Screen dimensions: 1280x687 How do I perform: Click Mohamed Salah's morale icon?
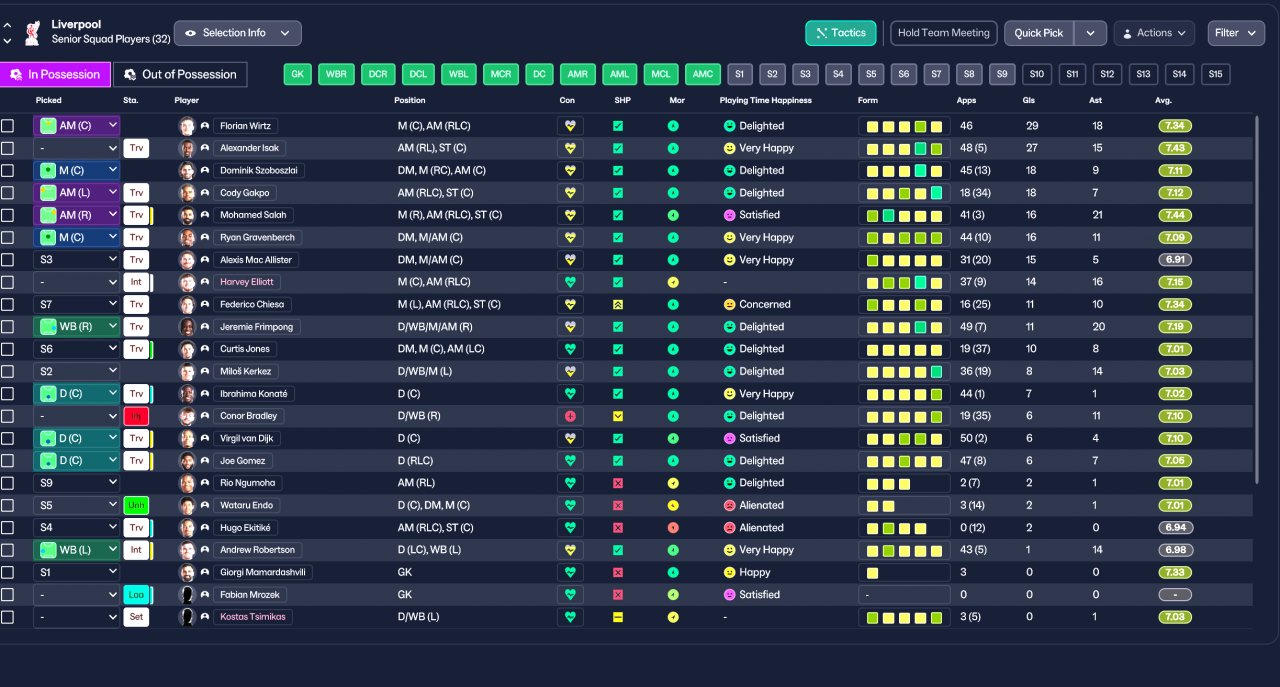pyautogui.click(x=674, y=215)
